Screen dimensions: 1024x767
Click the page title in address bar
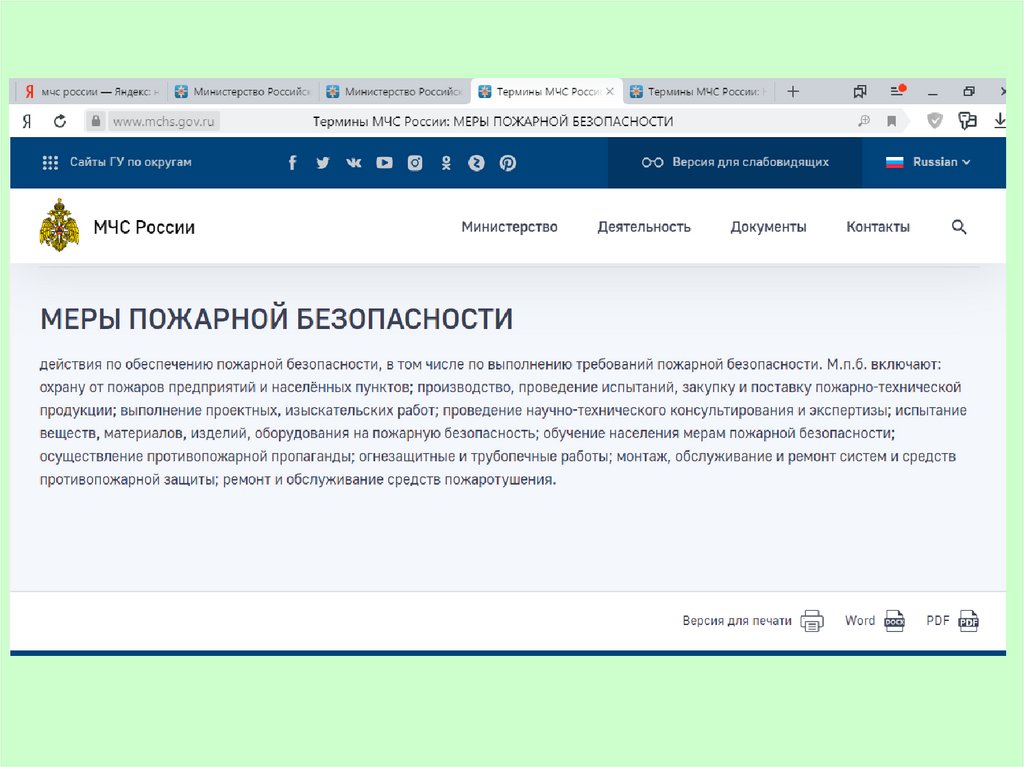(493, 121)
